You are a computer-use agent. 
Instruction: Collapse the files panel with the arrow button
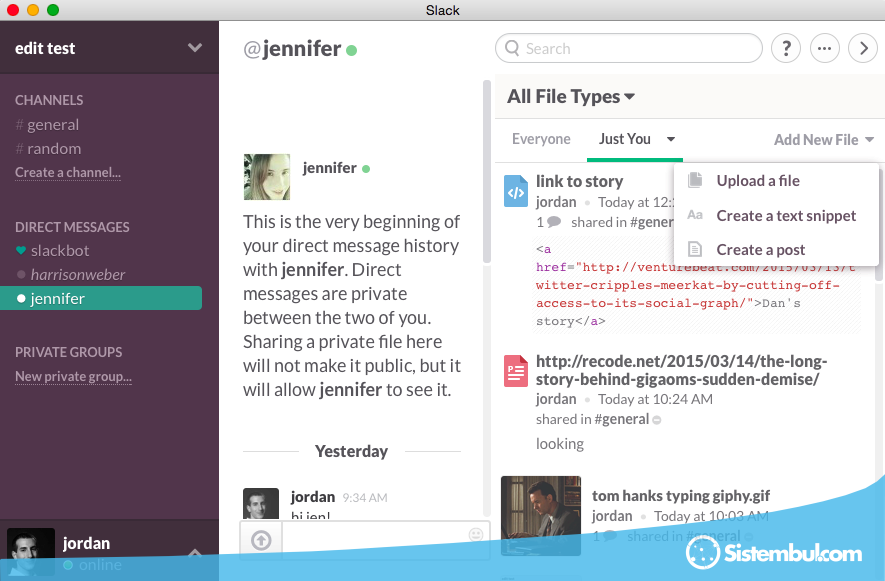(863, 49)
